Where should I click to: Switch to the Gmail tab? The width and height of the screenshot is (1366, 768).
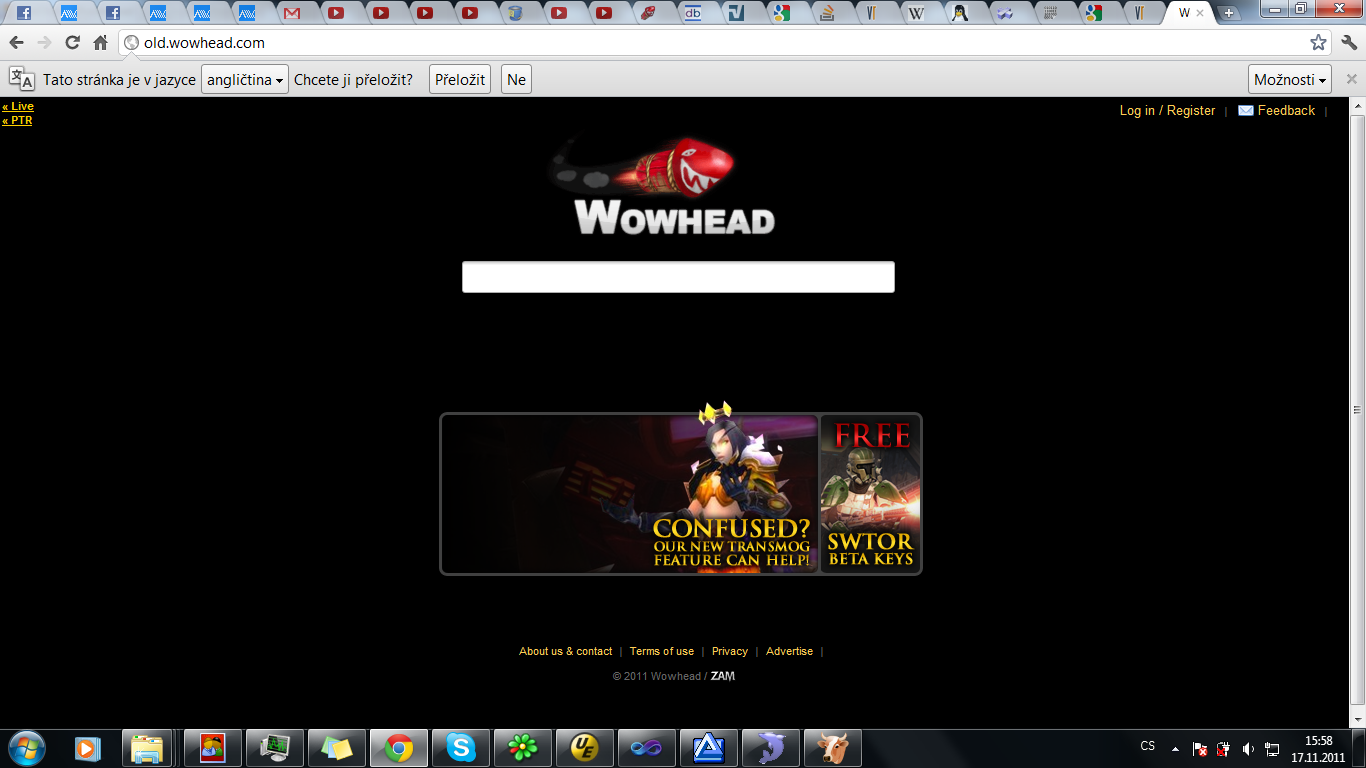[x=291, y=13]
